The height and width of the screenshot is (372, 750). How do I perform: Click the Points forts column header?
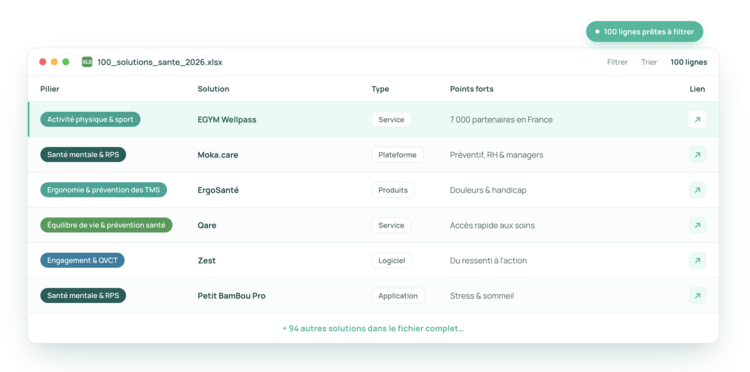472,89
